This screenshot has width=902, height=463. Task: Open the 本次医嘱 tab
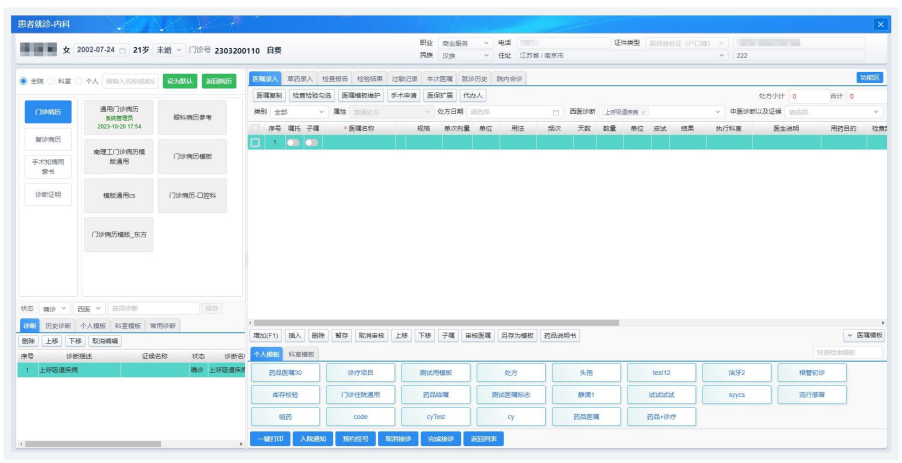439,79
